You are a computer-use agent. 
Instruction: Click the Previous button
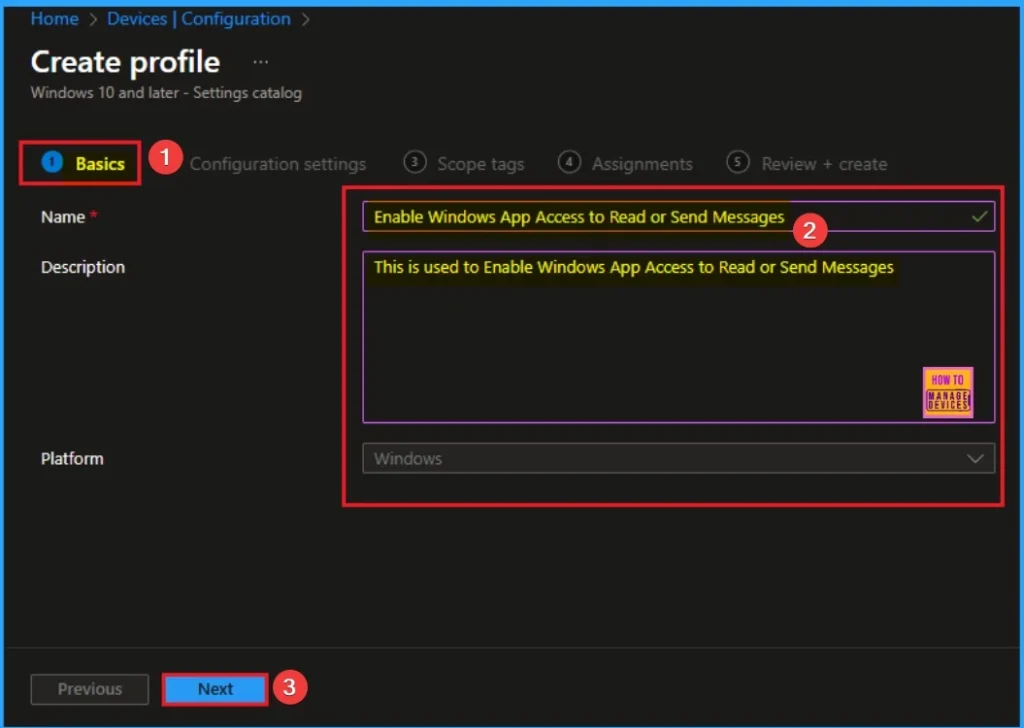[90, 689]
